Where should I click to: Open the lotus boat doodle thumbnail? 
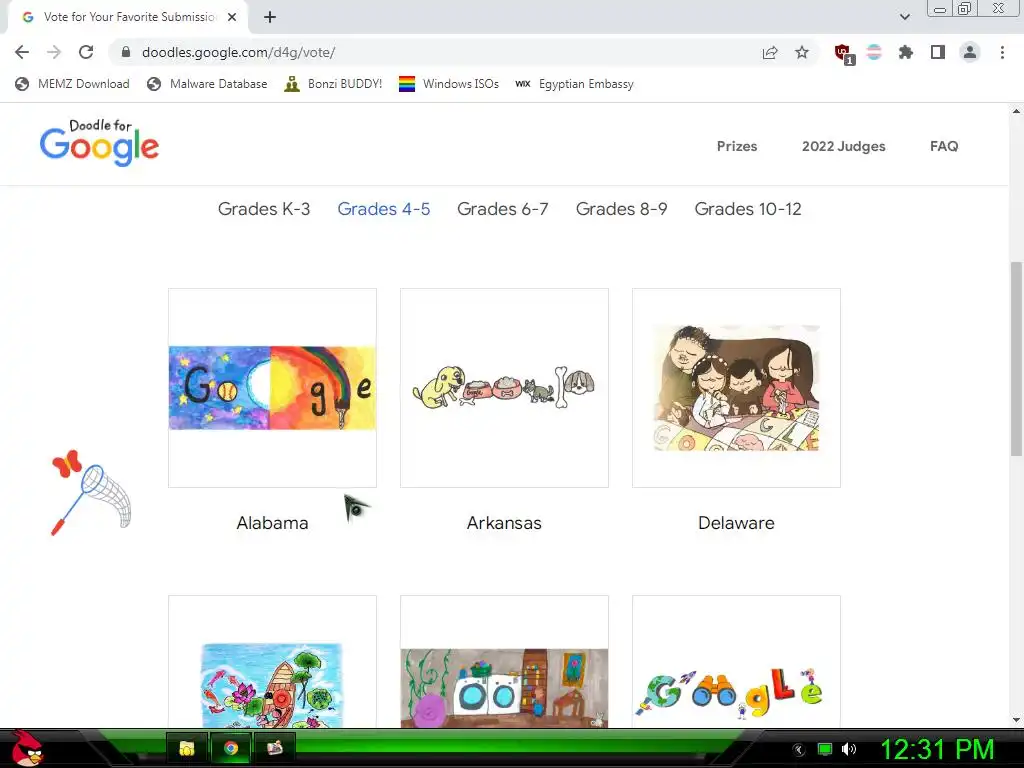[x=272, y=661]
